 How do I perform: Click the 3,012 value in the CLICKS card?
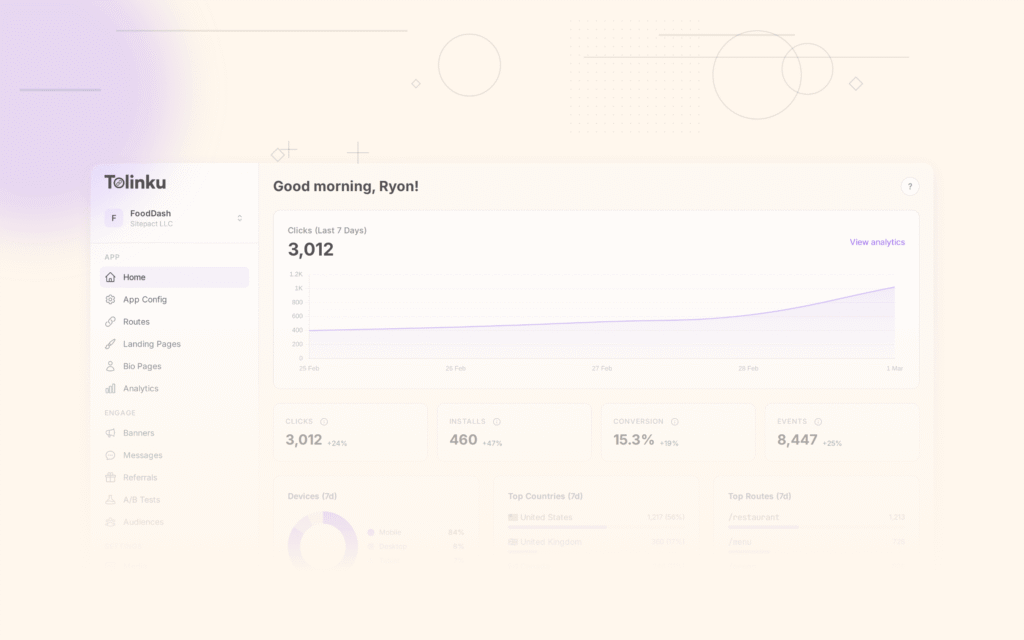(x=304, y=440)
